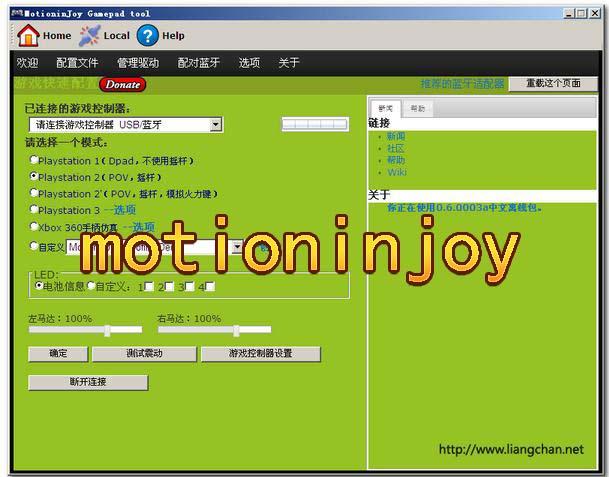Click the Home house icon
Viewport: 609px width, 477px height.
click(x=28, y=35)
